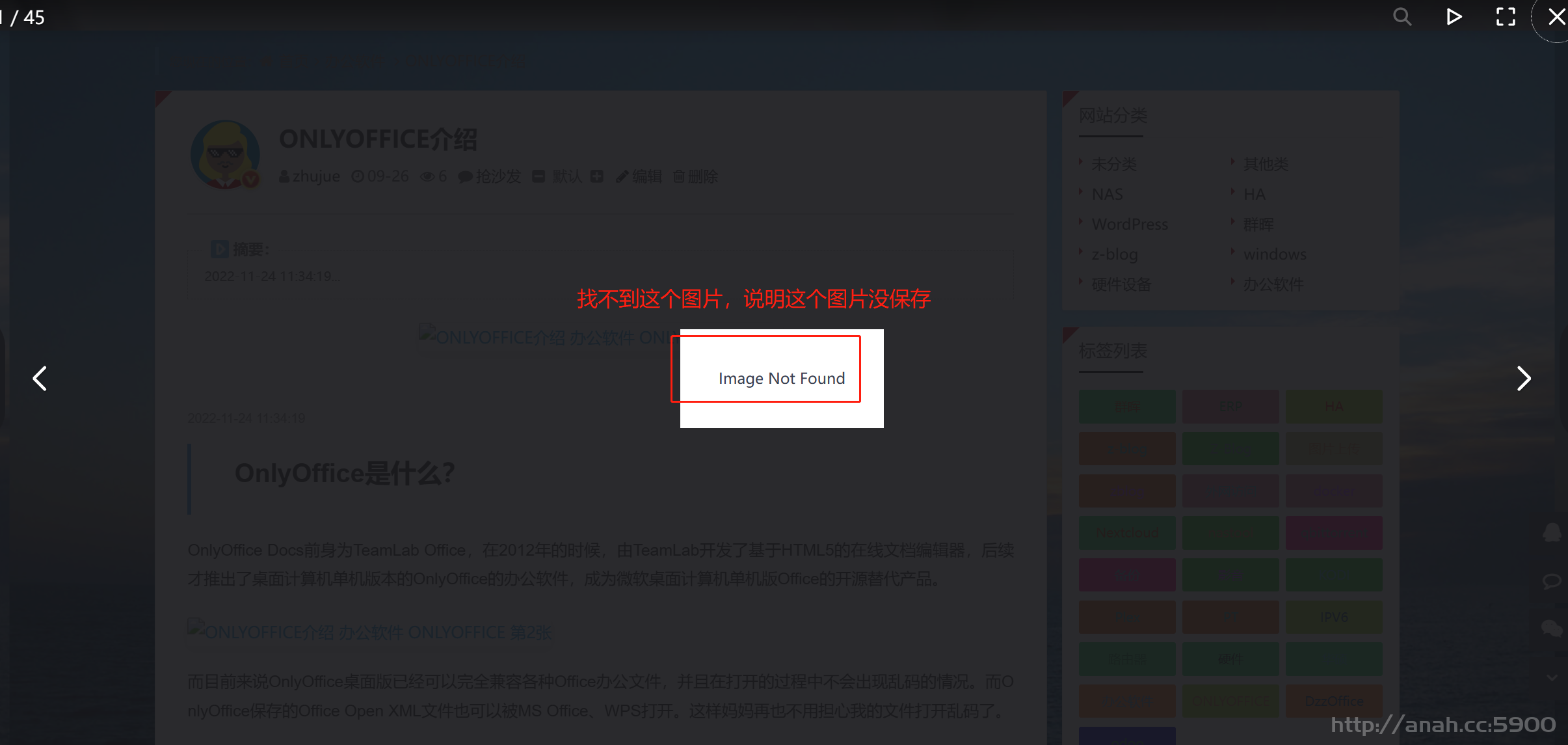Select the qbittorrent tag
Image resolution: width=1568 pixels, height=745 pixels.
(1334, 533)
